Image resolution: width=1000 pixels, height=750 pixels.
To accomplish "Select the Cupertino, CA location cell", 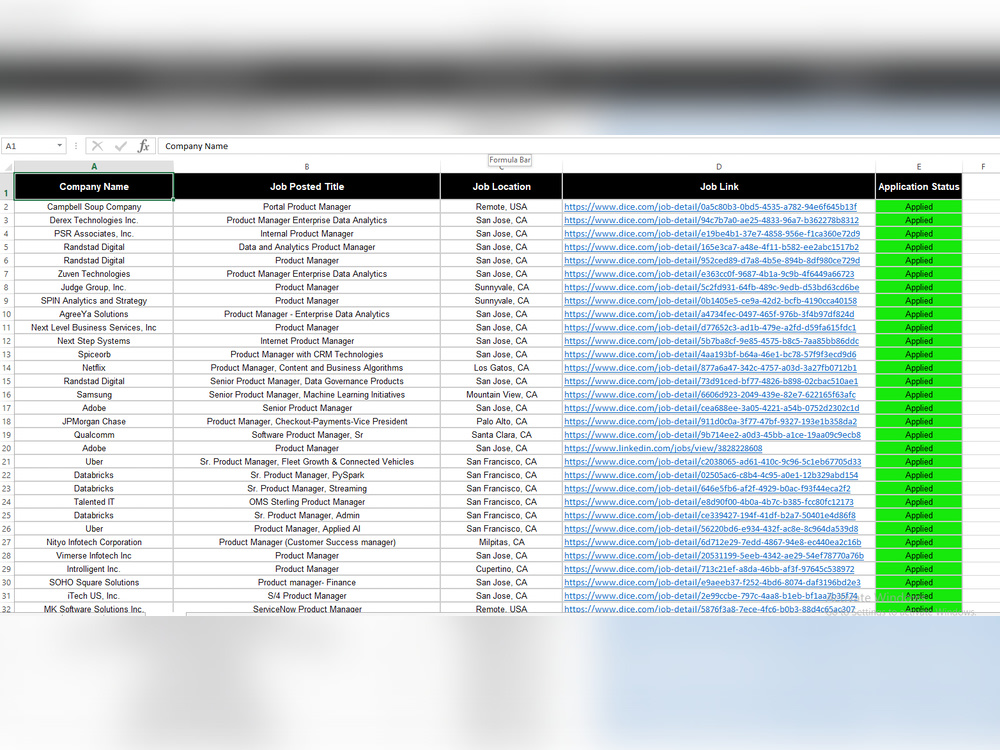I will click(x=501, y=569).
